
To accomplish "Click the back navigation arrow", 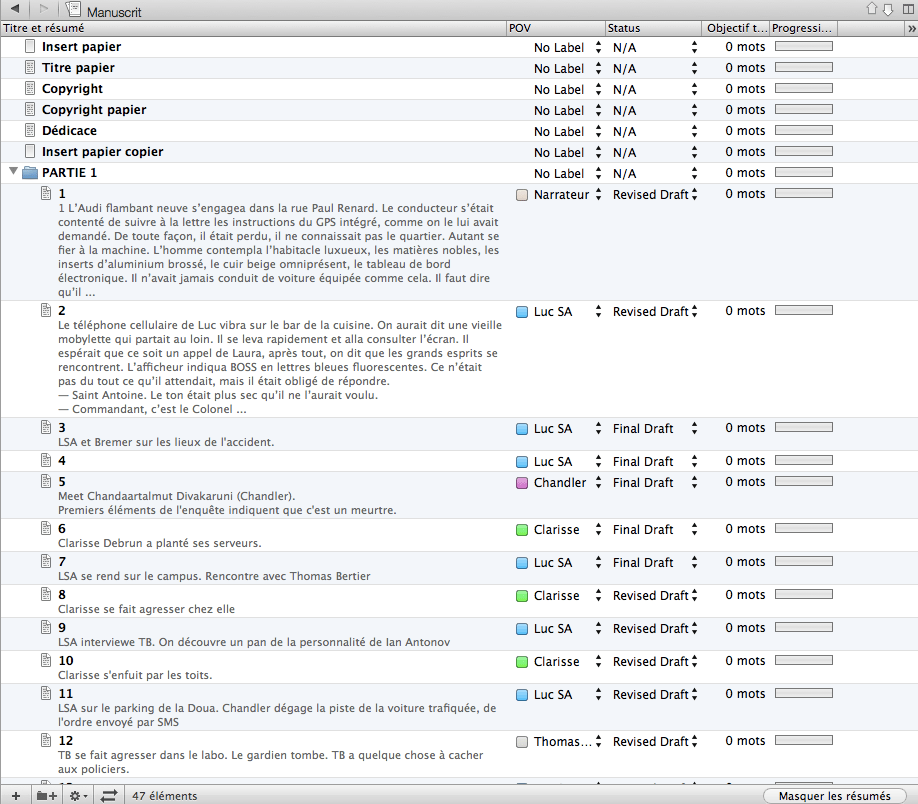I will point(15,9).
